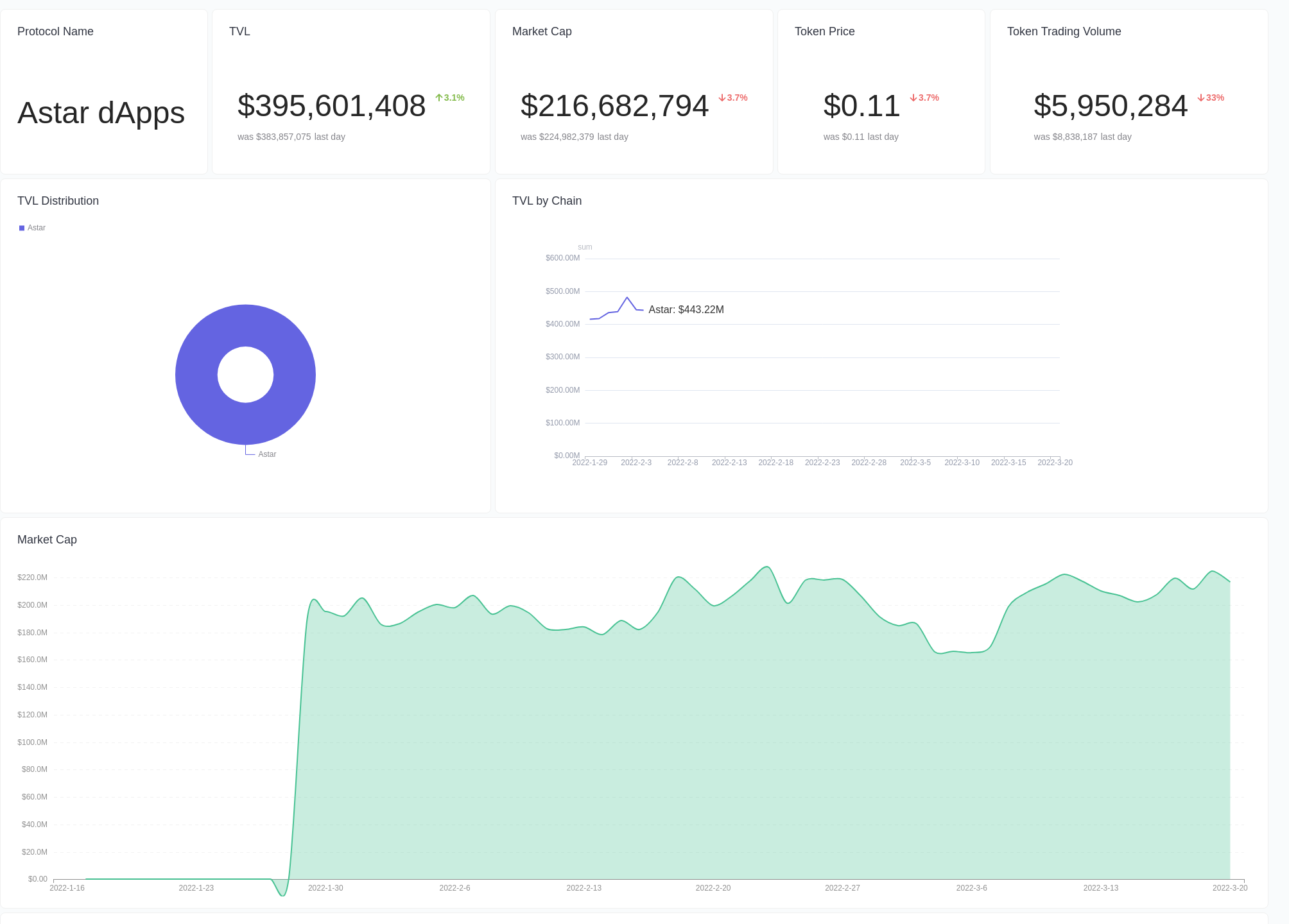Click the Astar label below the donut chart
The height and width of the screenshot is (924, 1289).
tap(267, 454)
